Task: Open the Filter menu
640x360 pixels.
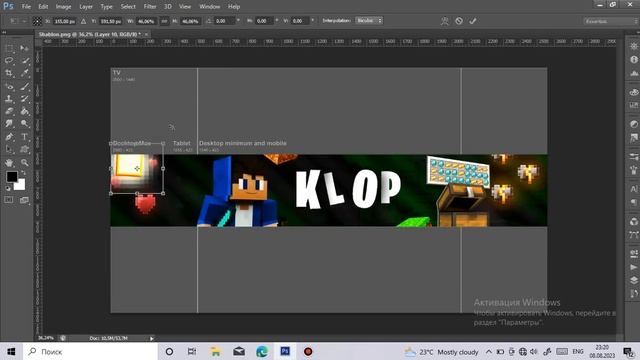Action: [150, 7]
